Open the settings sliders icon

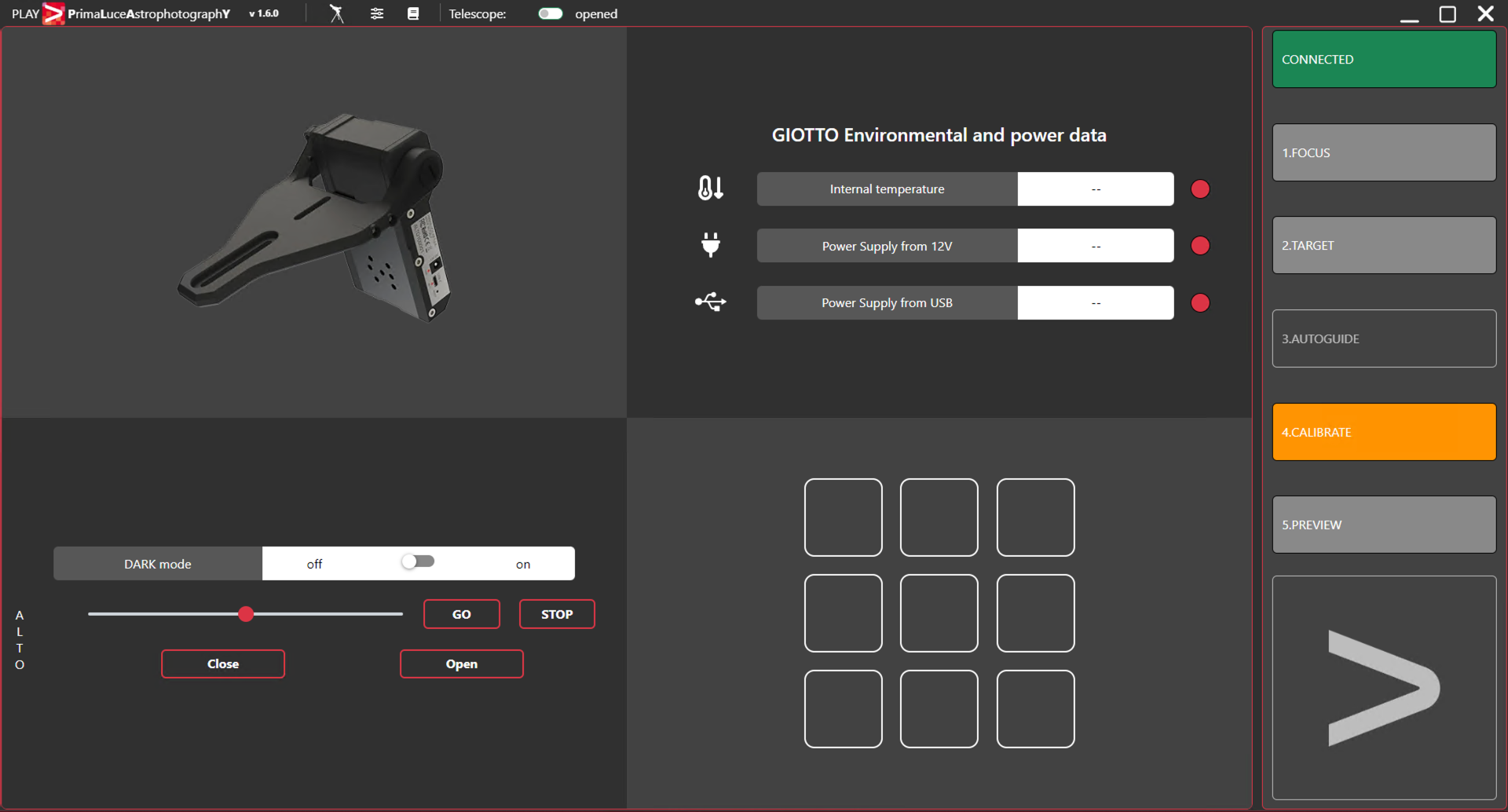click(x=377, y=13)
